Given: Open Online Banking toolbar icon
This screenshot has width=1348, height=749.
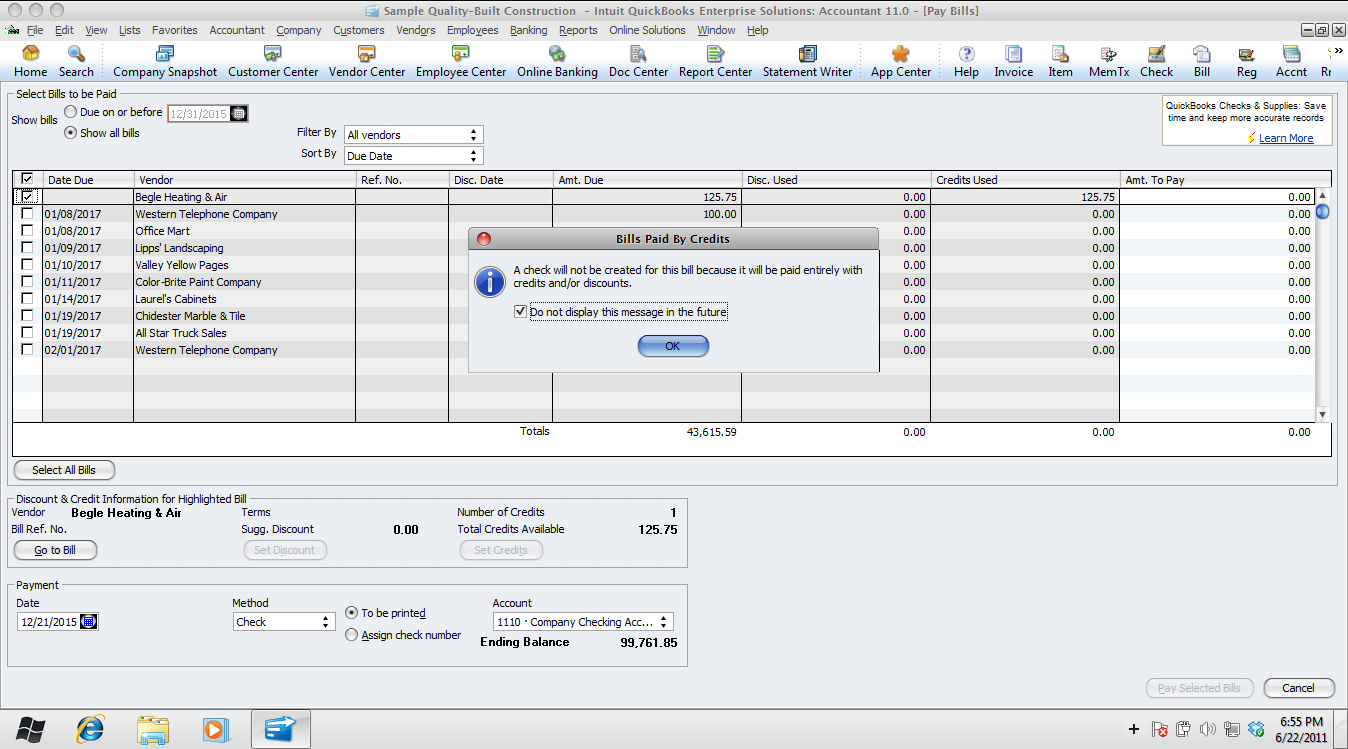Looking at the screenshot, I should (x=557, y=62).
